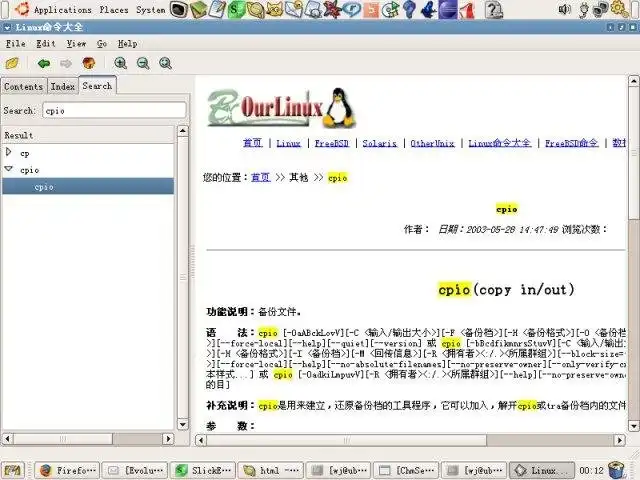Viewport: 640px width, 480px height.
Task: Open the cat-face launcher in top panel
Action: point(275,9)
